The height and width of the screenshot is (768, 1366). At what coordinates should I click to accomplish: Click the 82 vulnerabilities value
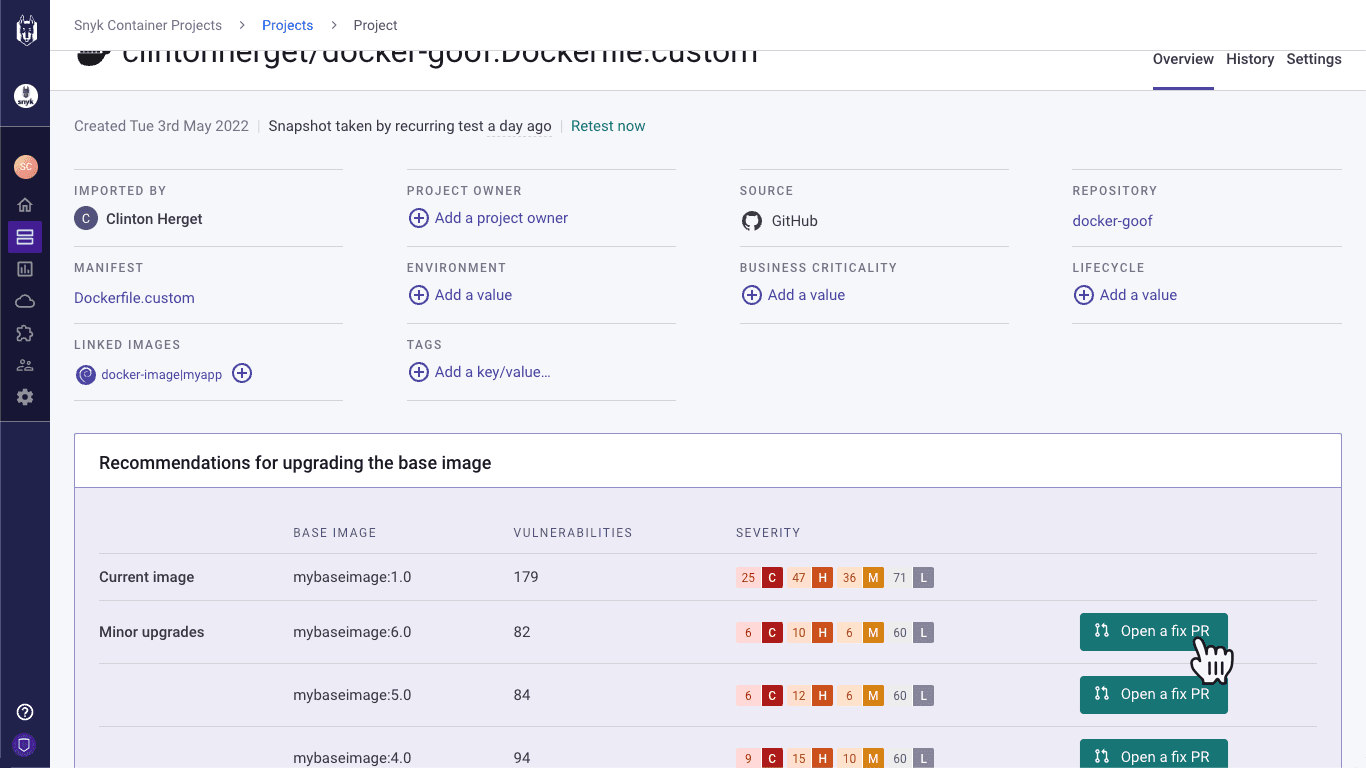point(522,632)
